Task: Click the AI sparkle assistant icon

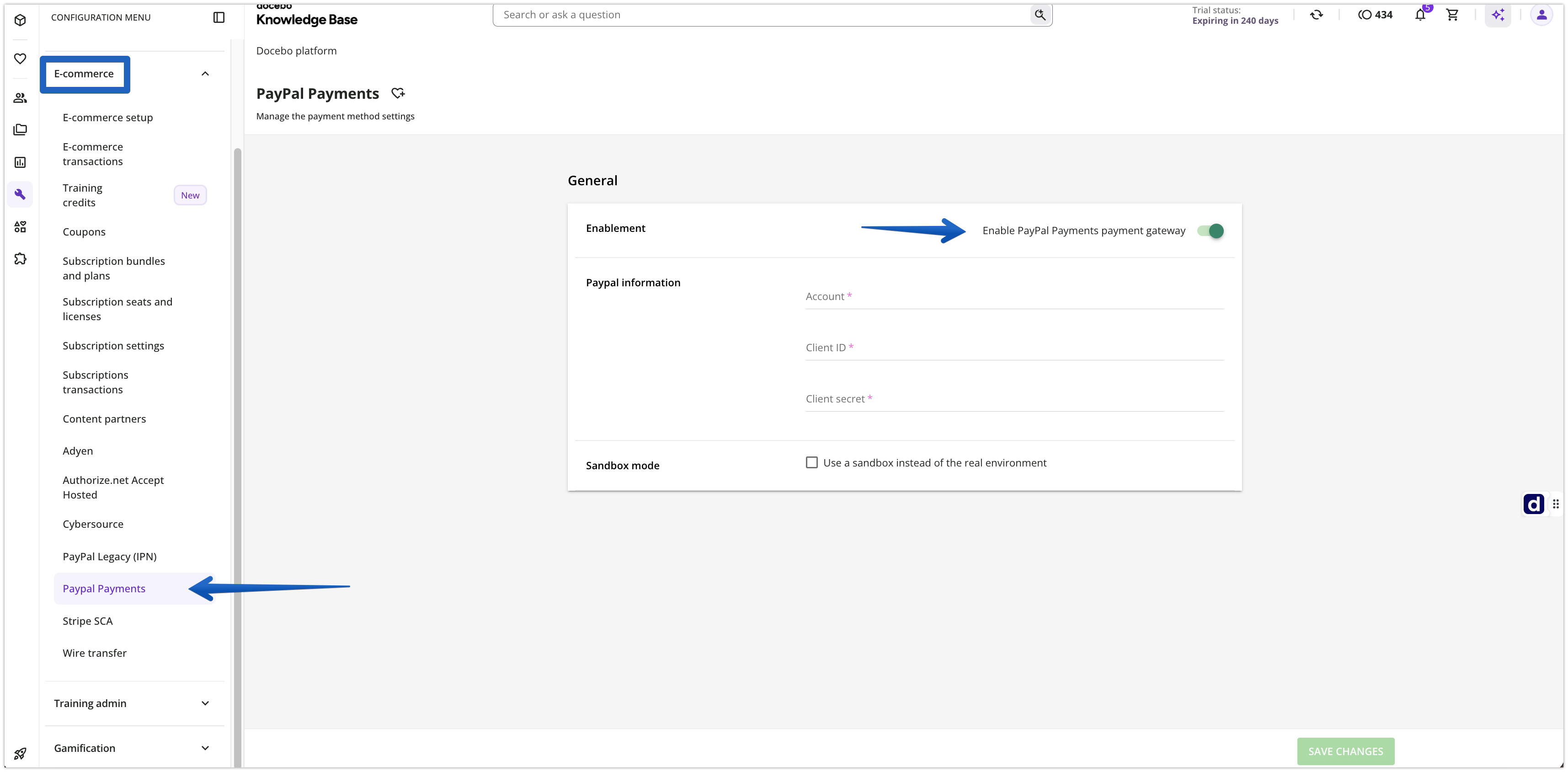Action: click(x=1498, y=15)
